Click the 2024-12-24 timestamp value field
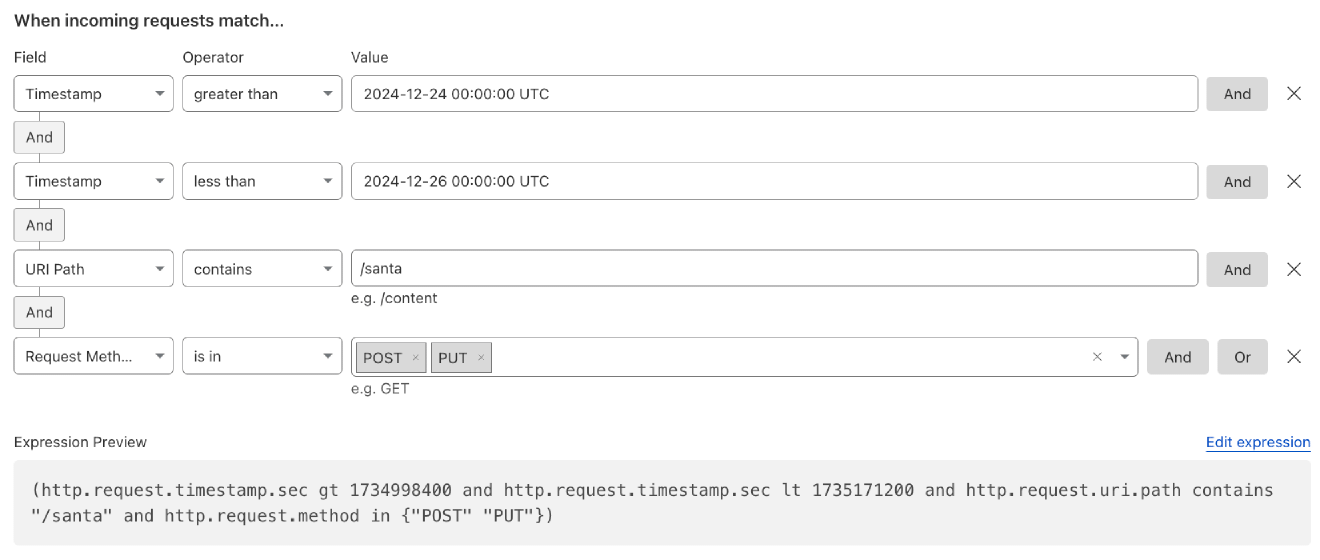This screenshot has width=1320, height=560. click(x=775, y=94)
